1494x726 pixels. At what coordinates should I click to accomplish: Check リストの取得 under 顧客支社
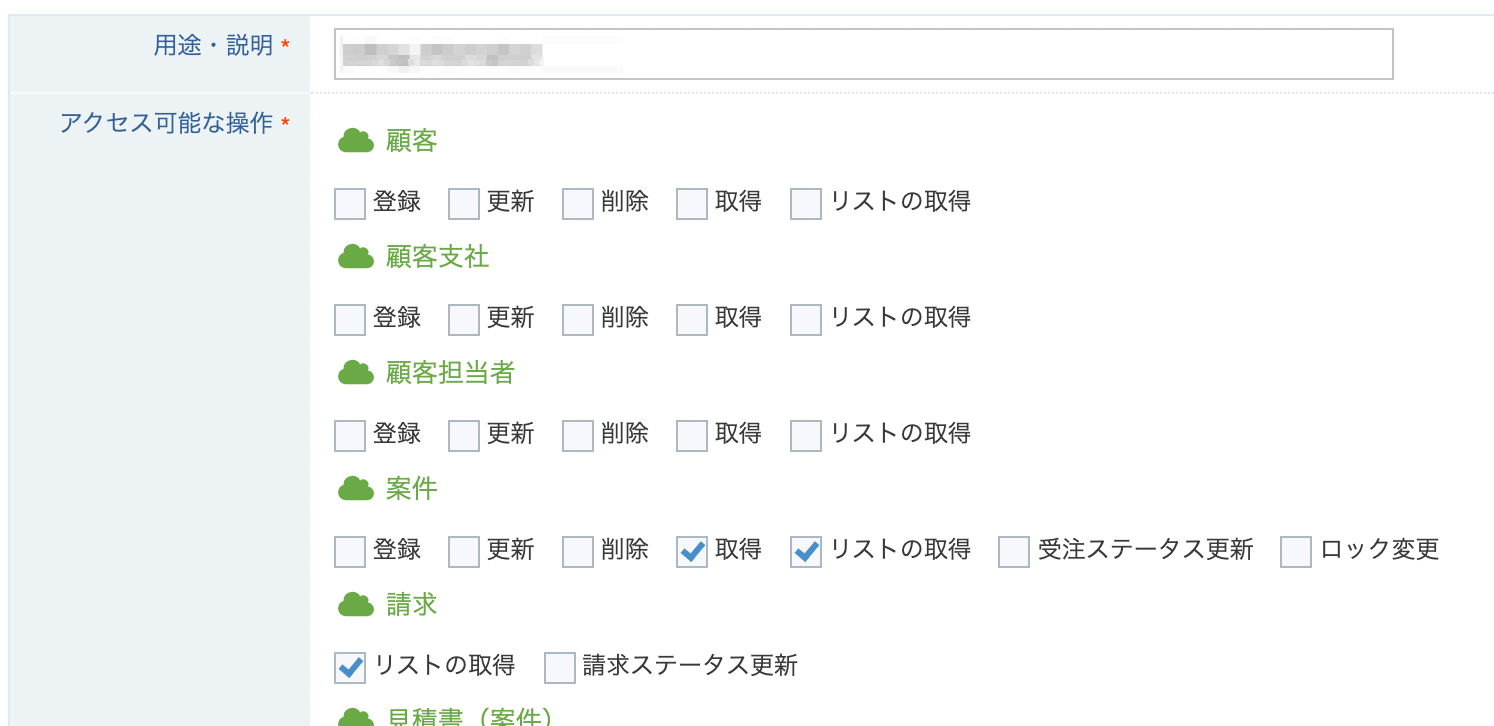[x=806, y=320]
